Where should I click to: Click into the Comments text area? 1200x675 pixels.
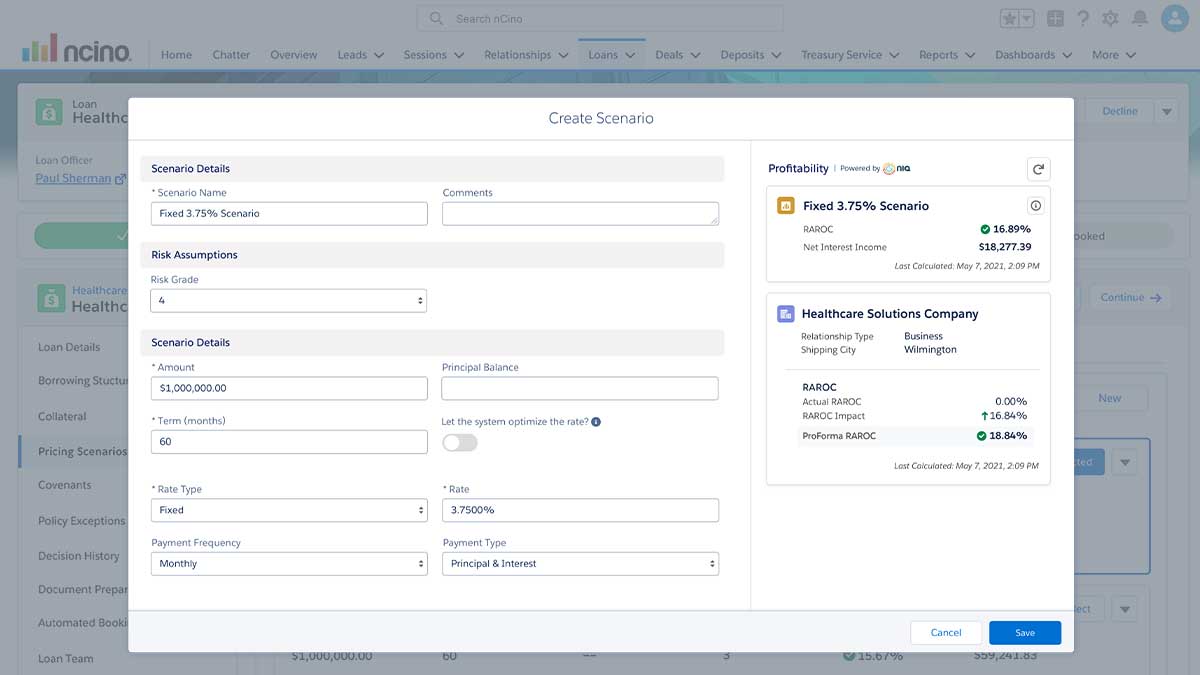(x=580, y=213)
